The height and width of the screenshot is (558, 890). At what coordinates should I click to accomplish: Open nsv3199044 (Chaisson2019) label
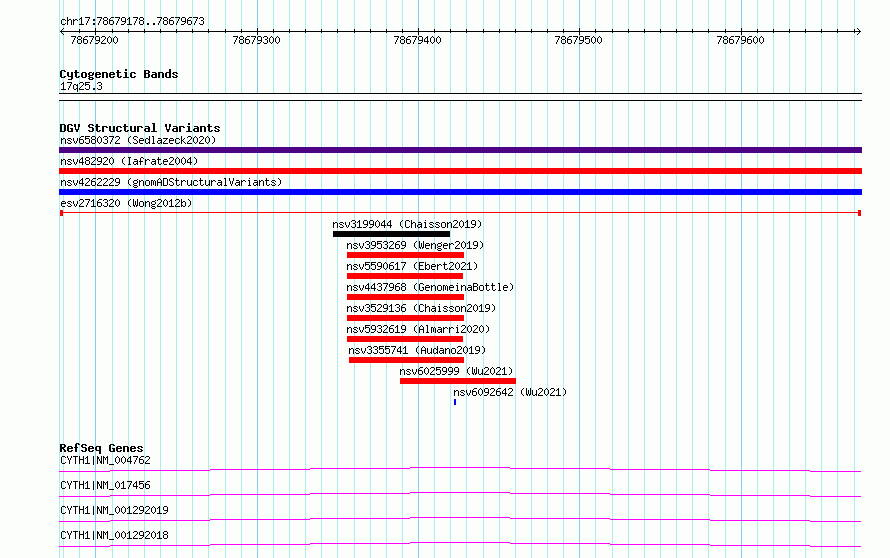407,224
